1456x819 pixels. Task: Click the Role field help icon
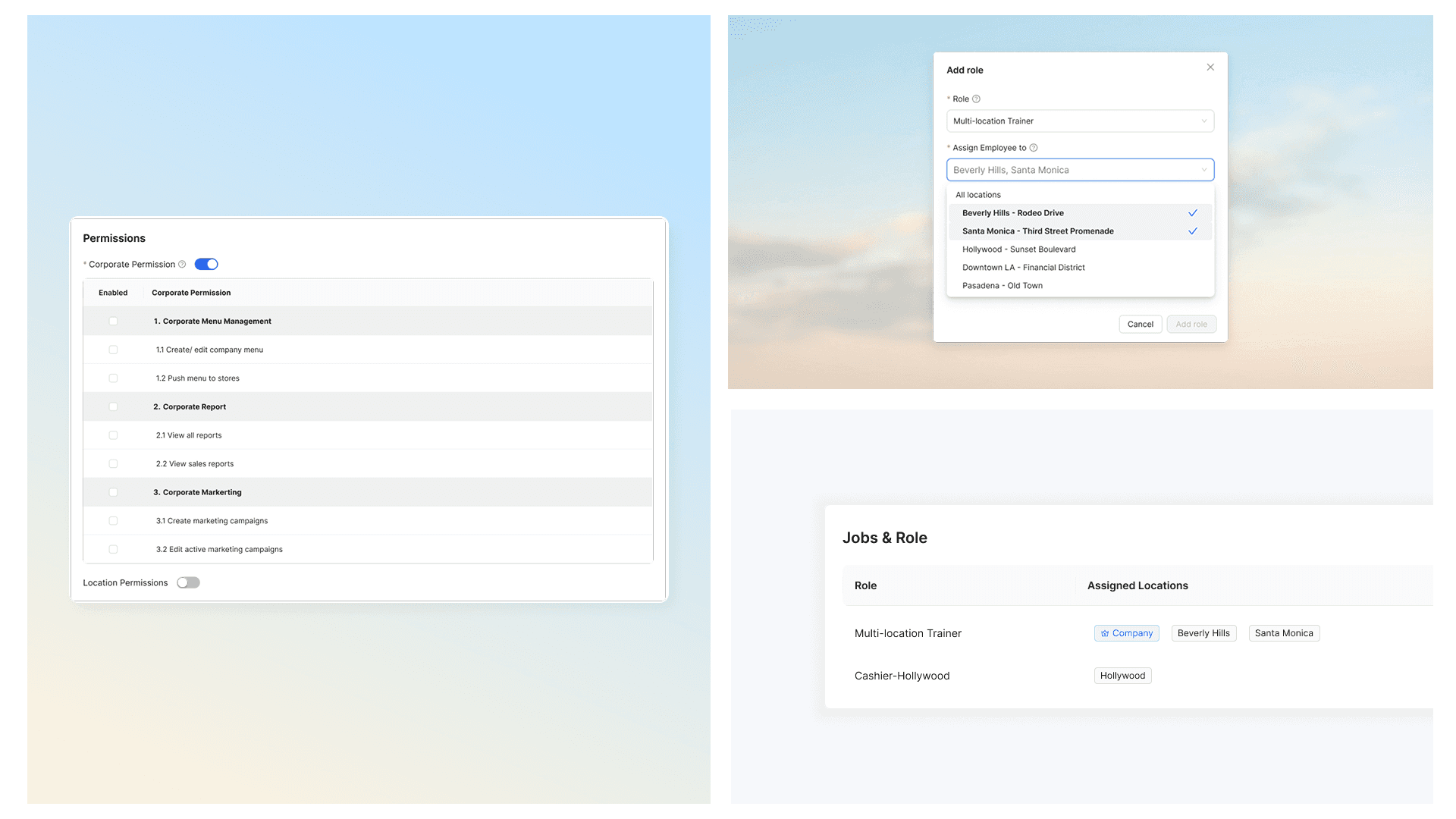(x=976, y=99)
